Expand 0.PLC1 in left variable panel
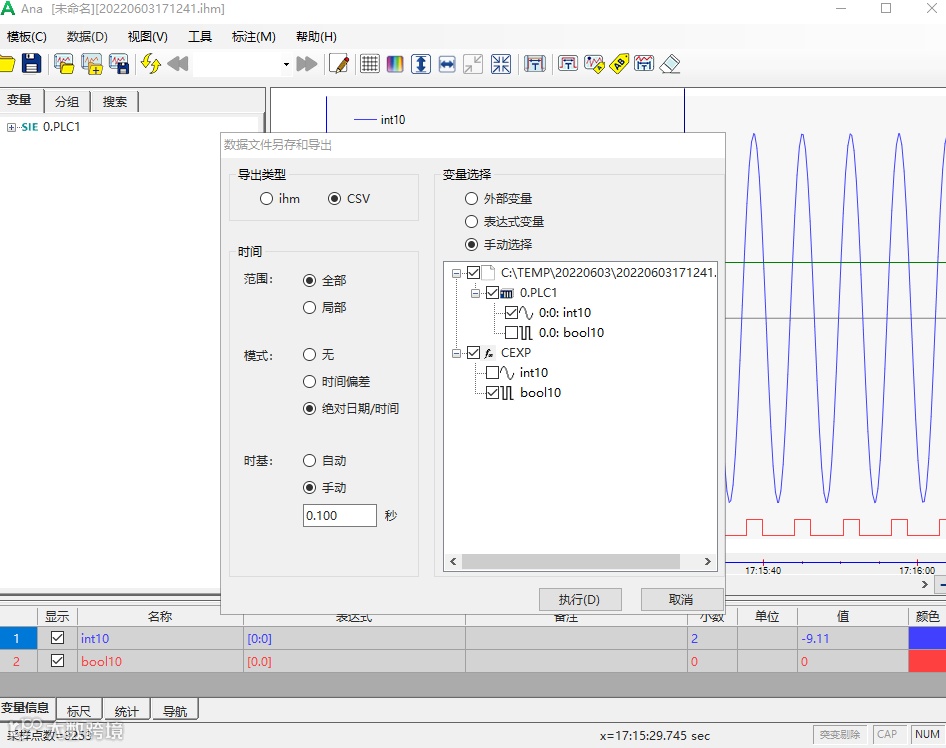 [11, 127]
